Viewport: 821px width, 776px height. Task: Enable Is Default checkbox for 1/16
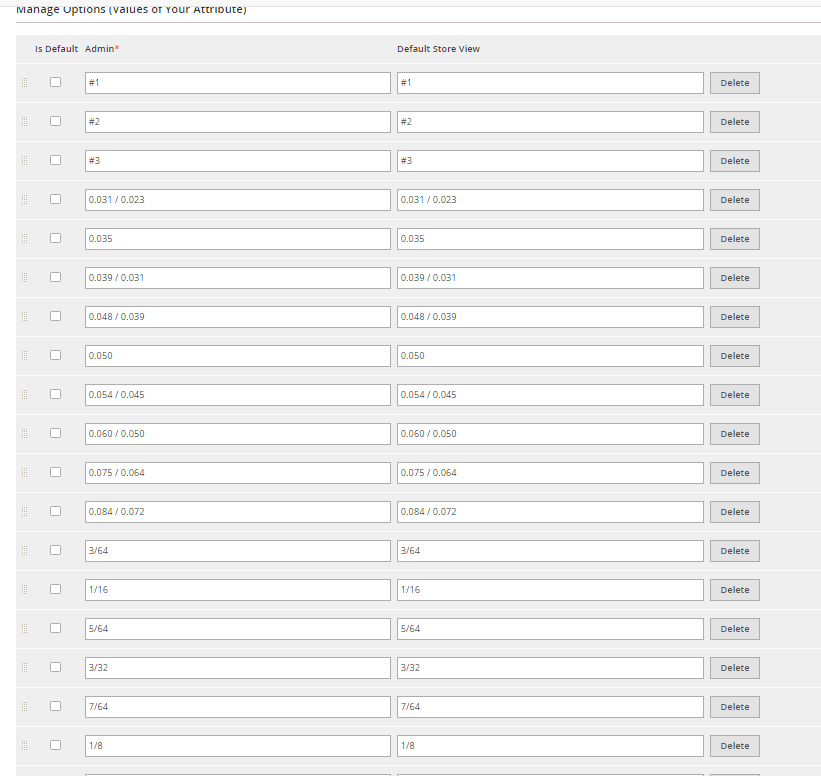point(56,589)
